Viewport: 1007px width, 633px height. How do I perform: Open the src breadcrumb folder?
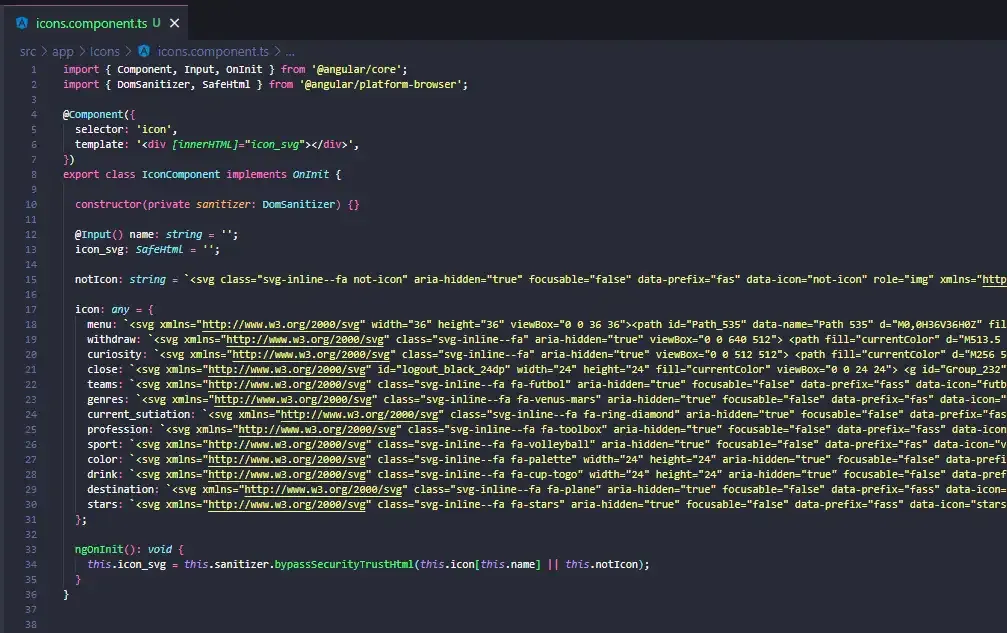coord(28,51)
